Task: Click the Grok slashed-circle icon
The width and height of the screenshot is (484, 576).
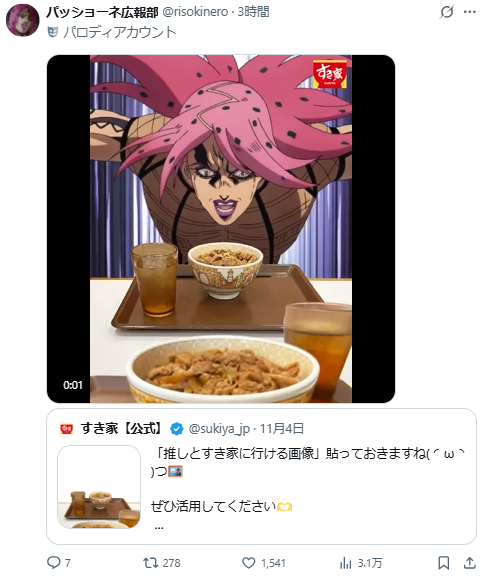Action: pos(447,12)
